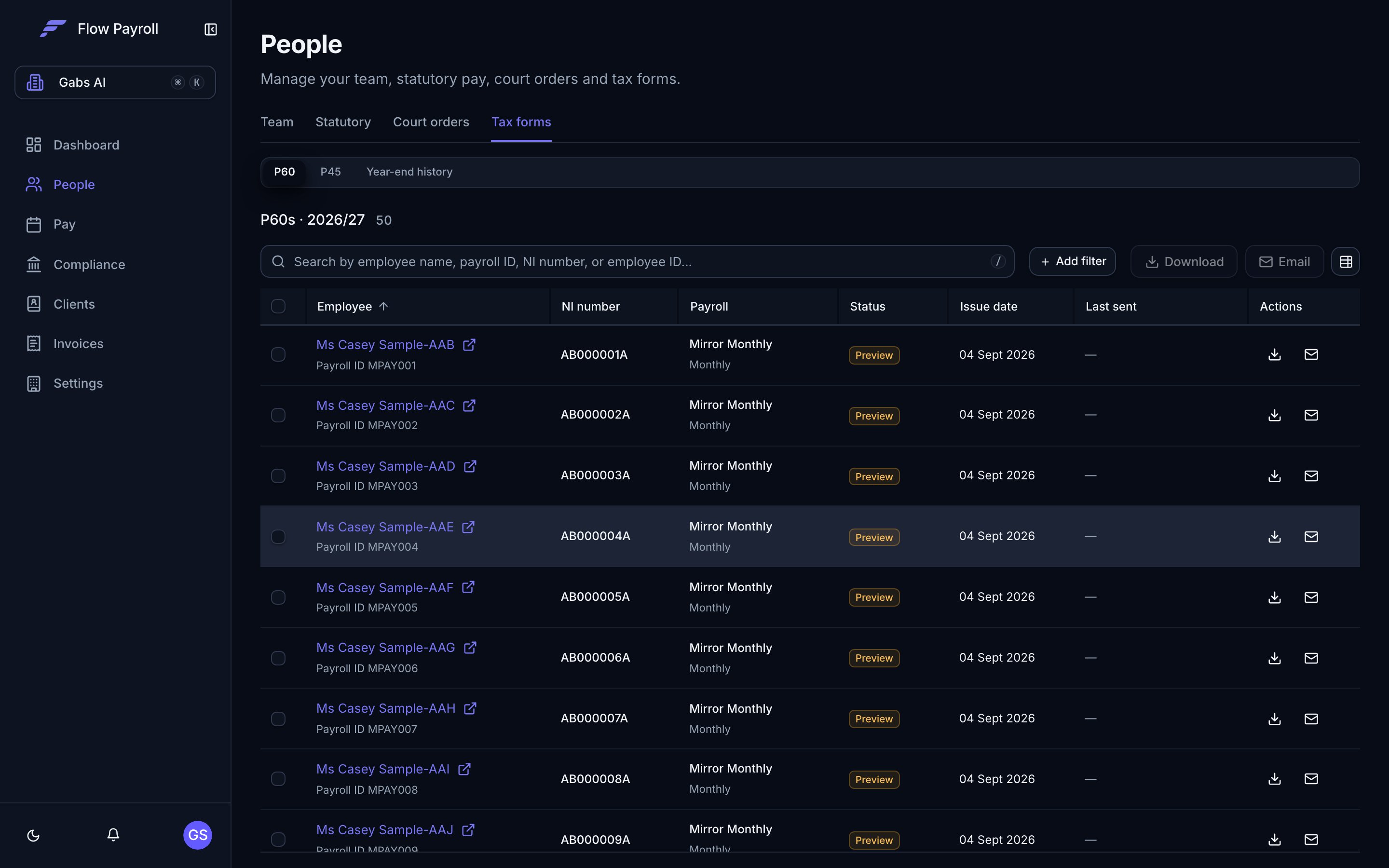The image size is (1389, 868).
Task: Focus the employee search field
Action: (x=637, y=262)
